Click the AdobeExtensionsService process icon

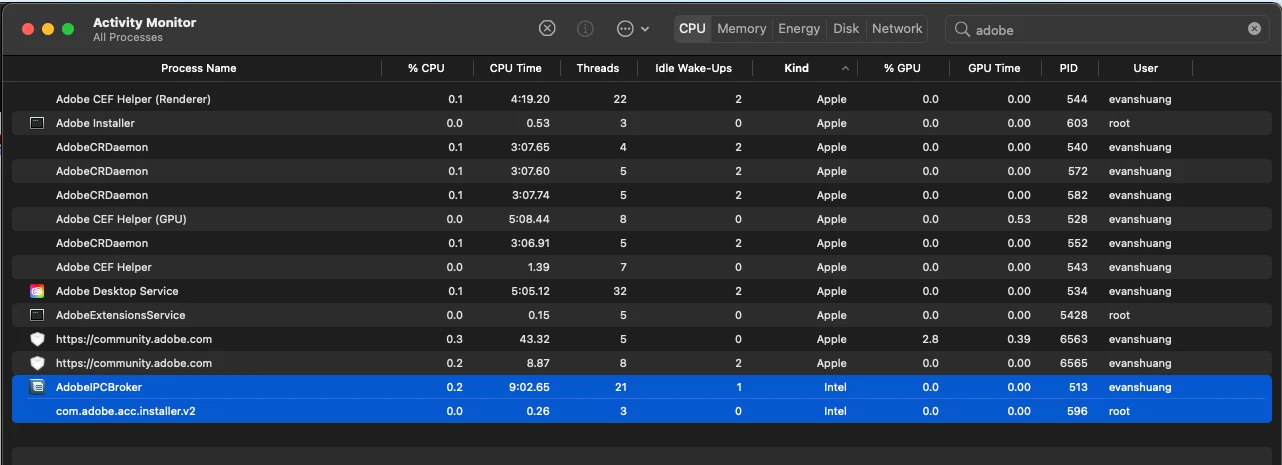(37, 315)
